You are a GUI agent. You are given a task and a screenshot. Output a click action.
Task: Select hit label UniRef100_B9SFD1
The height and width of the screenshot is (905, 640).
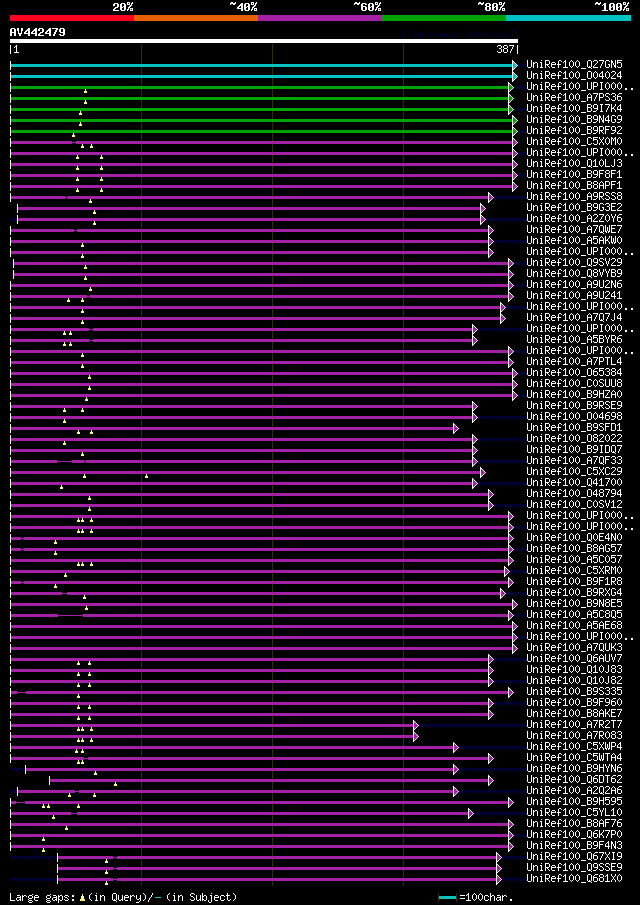574,428
